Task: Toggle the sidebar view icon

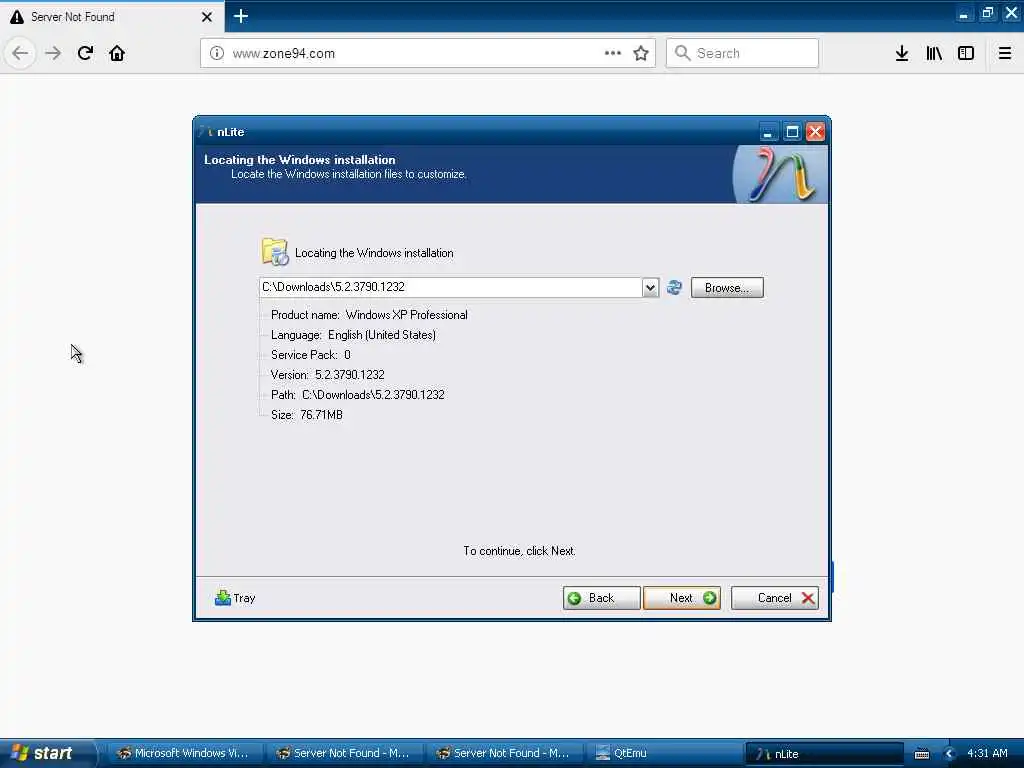Action: tap(966, 53)
